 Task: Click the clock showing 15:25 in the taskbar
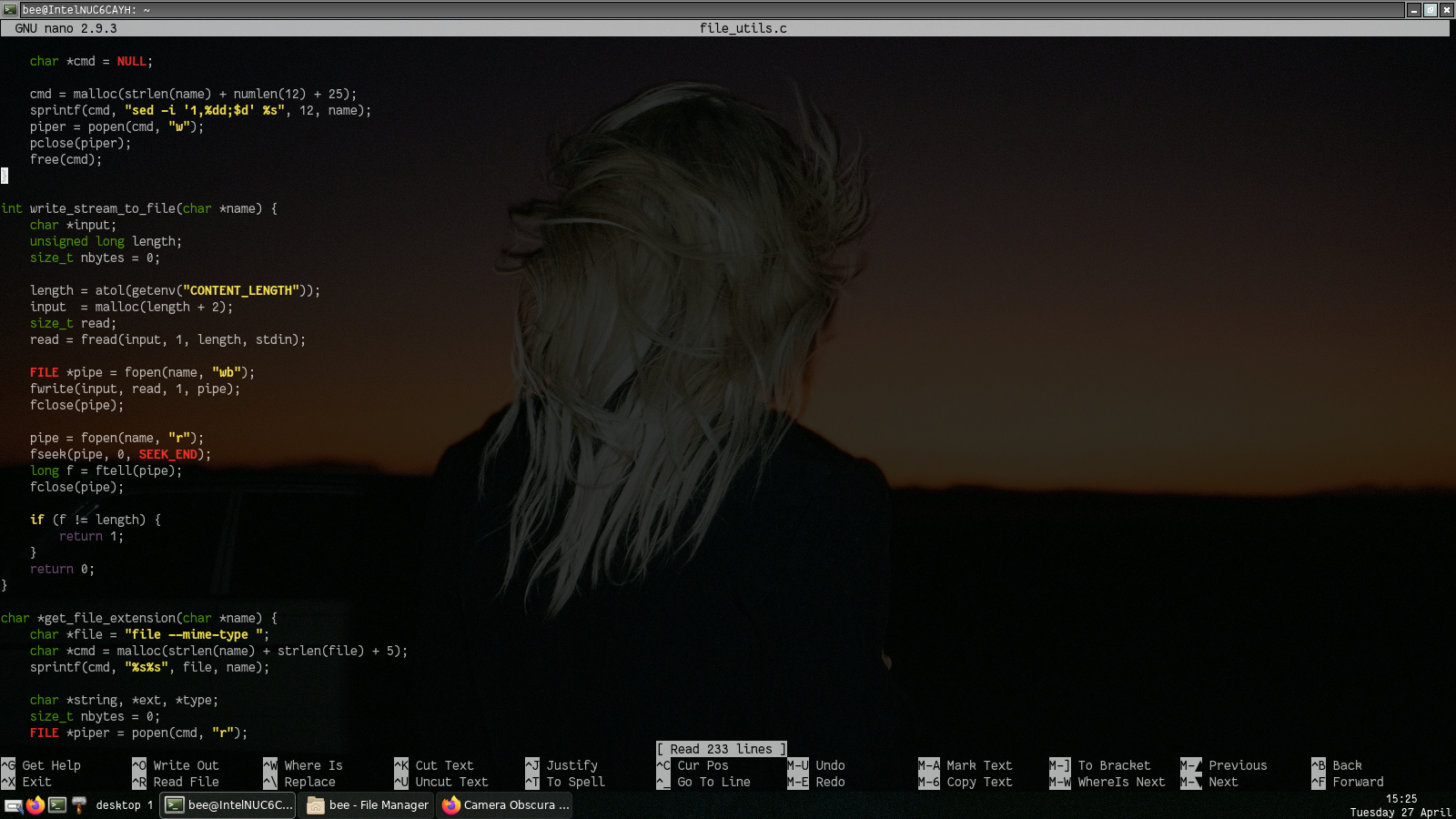(x=1400, y=799)
